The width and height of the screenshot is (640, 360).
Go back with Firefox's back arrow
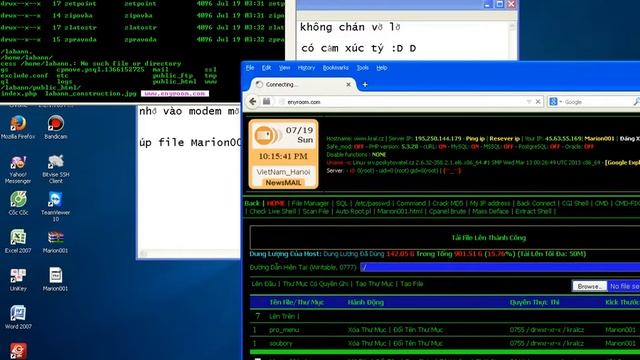point(253,102)
